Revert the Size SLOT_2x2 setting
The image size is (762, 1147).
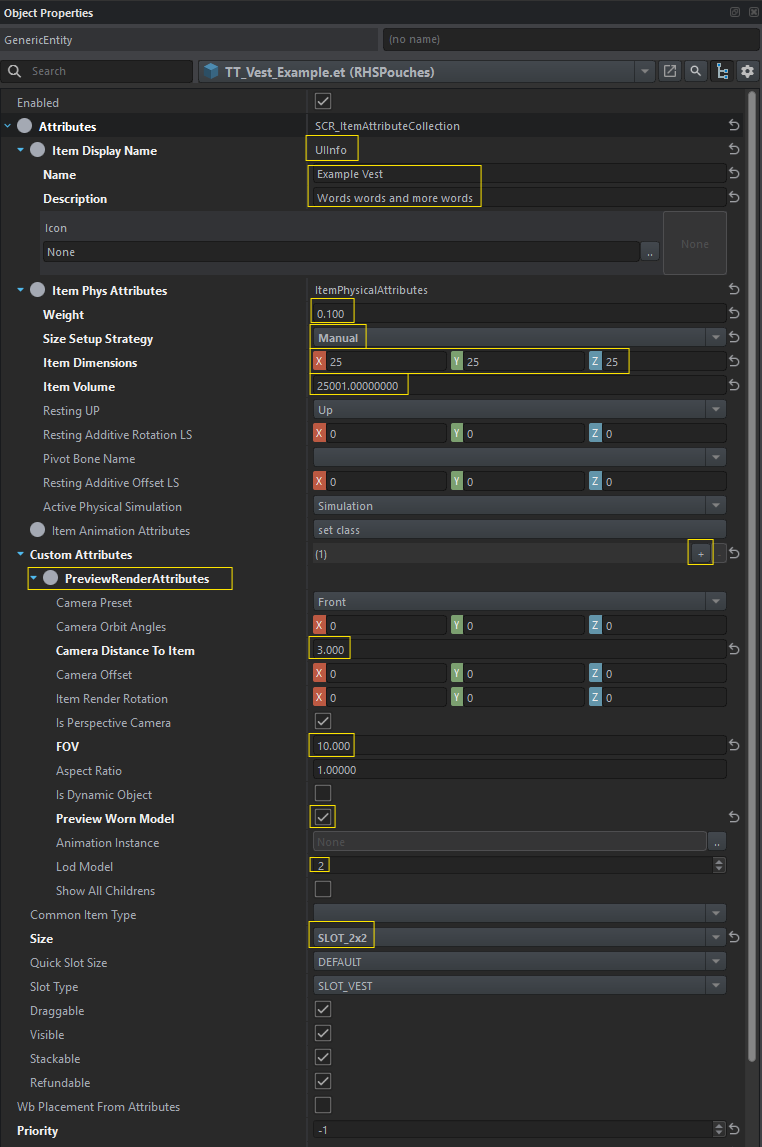734,939
